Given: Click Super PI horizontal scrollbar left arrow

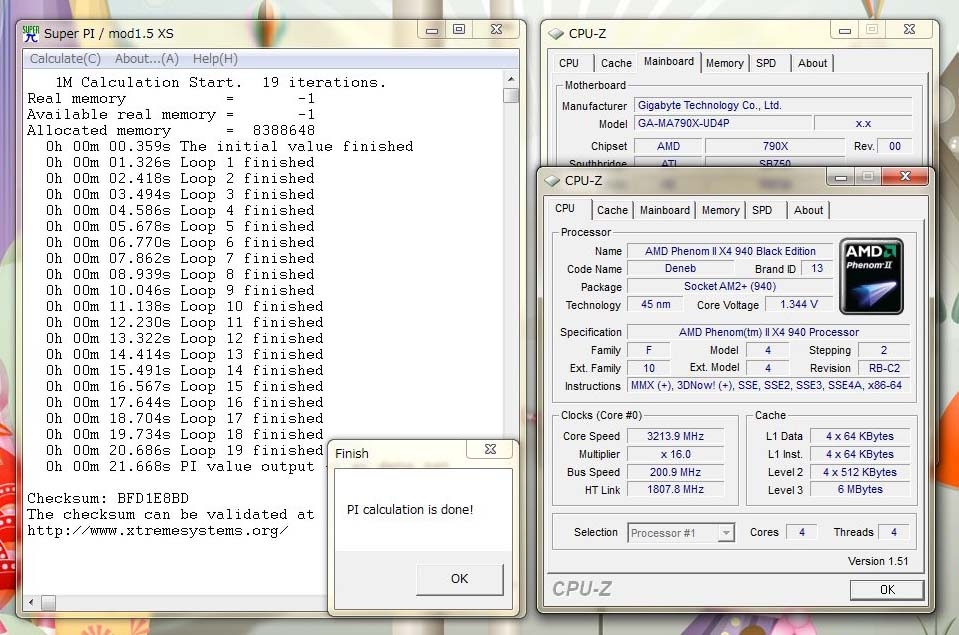Looking at the screenshot, I should tap(32, 602).
